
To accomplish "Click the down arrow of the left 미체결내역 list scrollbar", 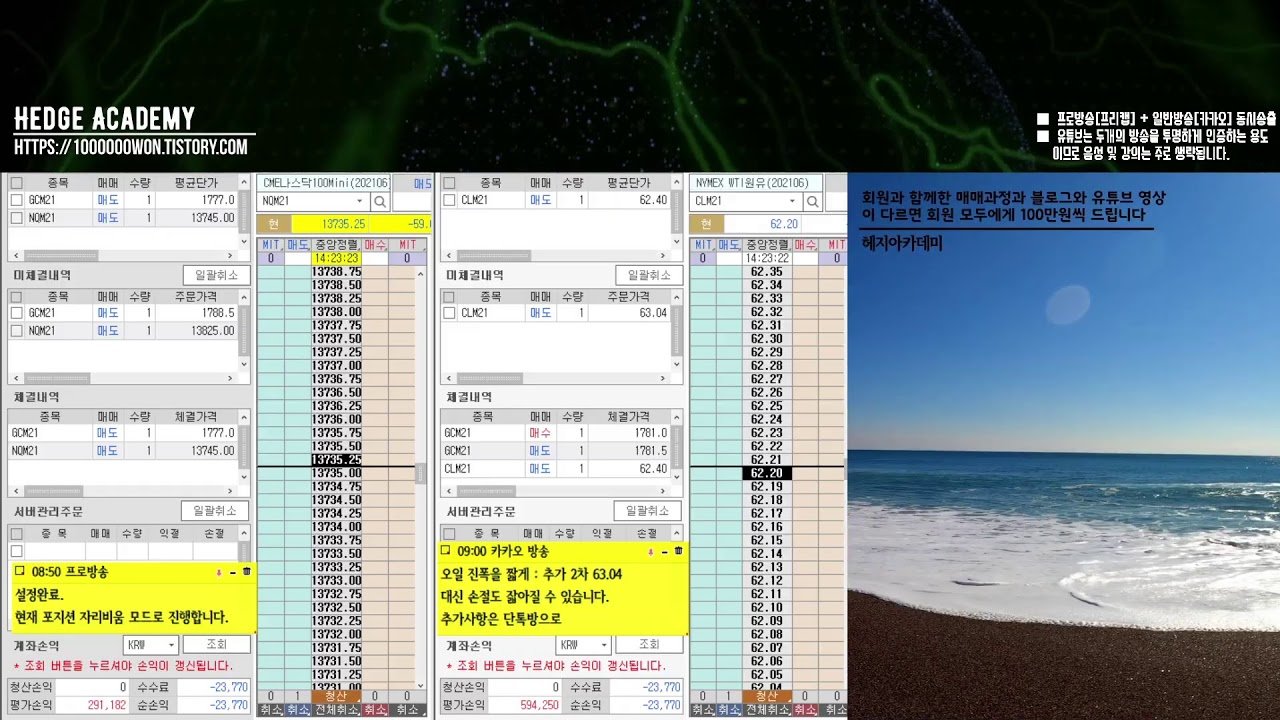I will click(244, 366).
